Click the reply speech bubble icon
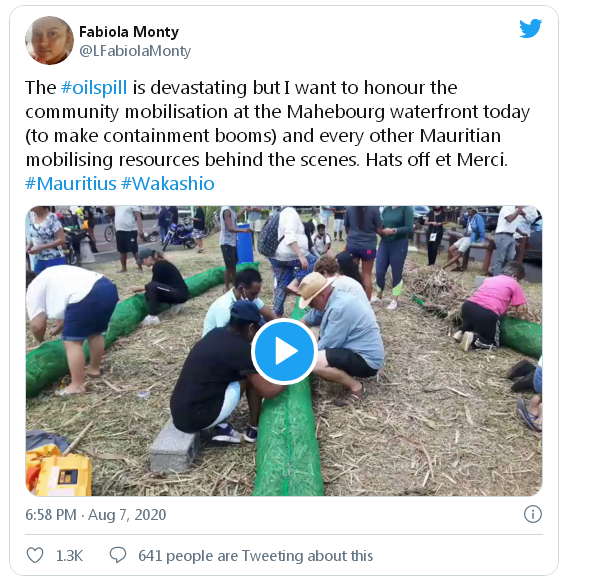Viewport: 598px width, 580px height. [118, 555]
